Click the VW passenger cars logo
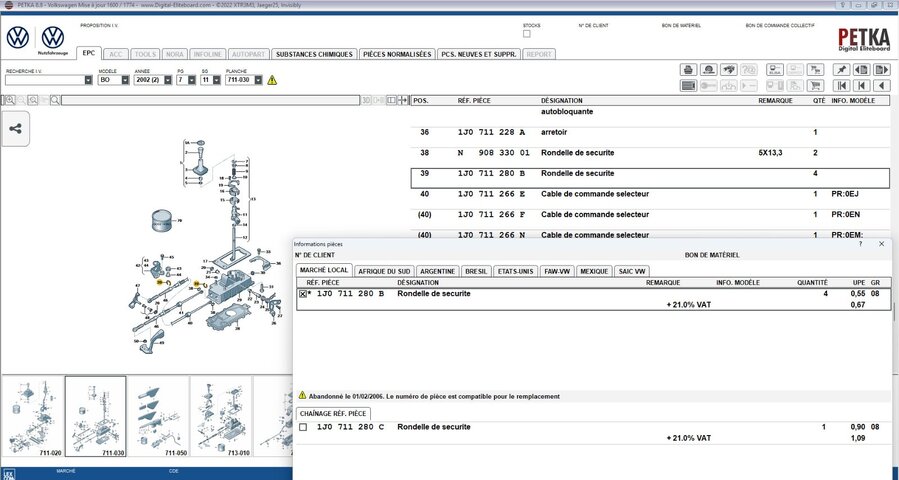899x480 pixels. [18, 37]
